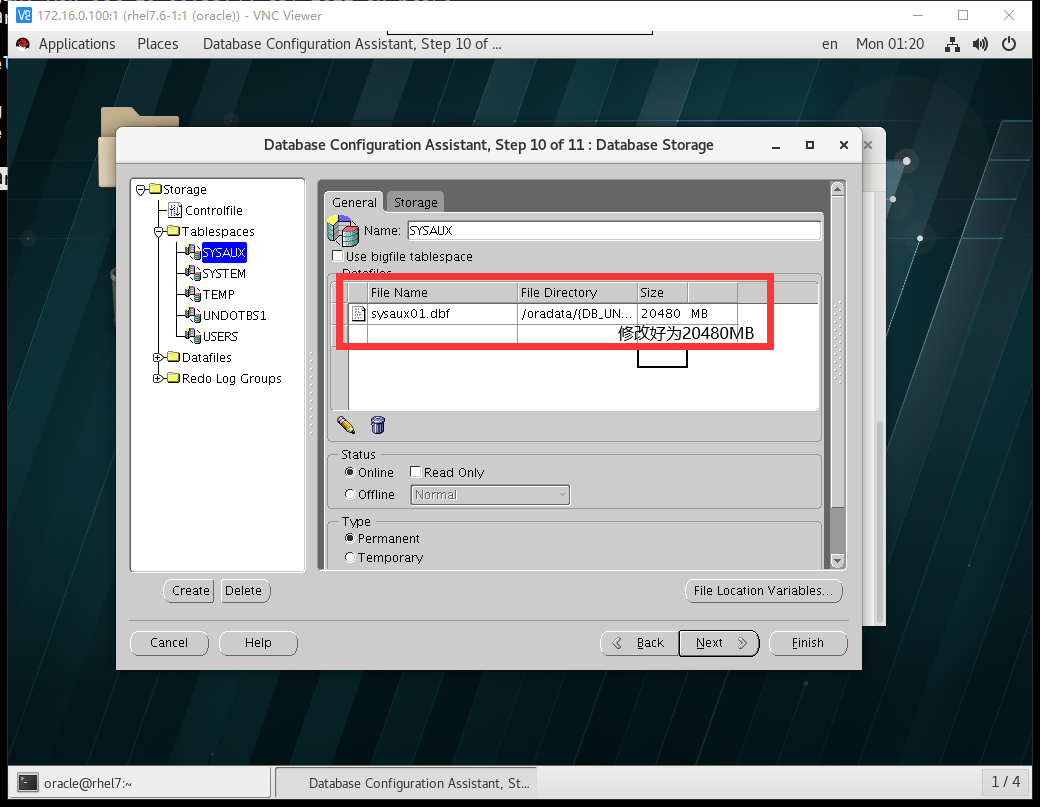Viewport: 1040px width, 807px height.
Task: Select the Permanent type radio button
Action: (350, 538)
